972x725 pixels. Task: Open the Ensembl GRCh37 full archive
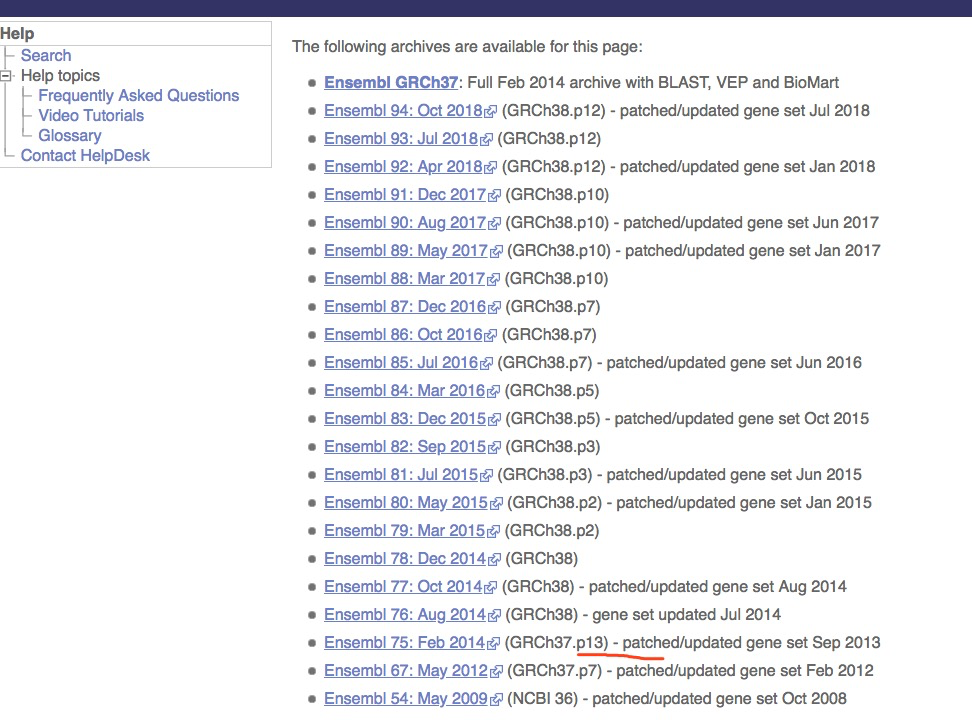coord(391,82)
